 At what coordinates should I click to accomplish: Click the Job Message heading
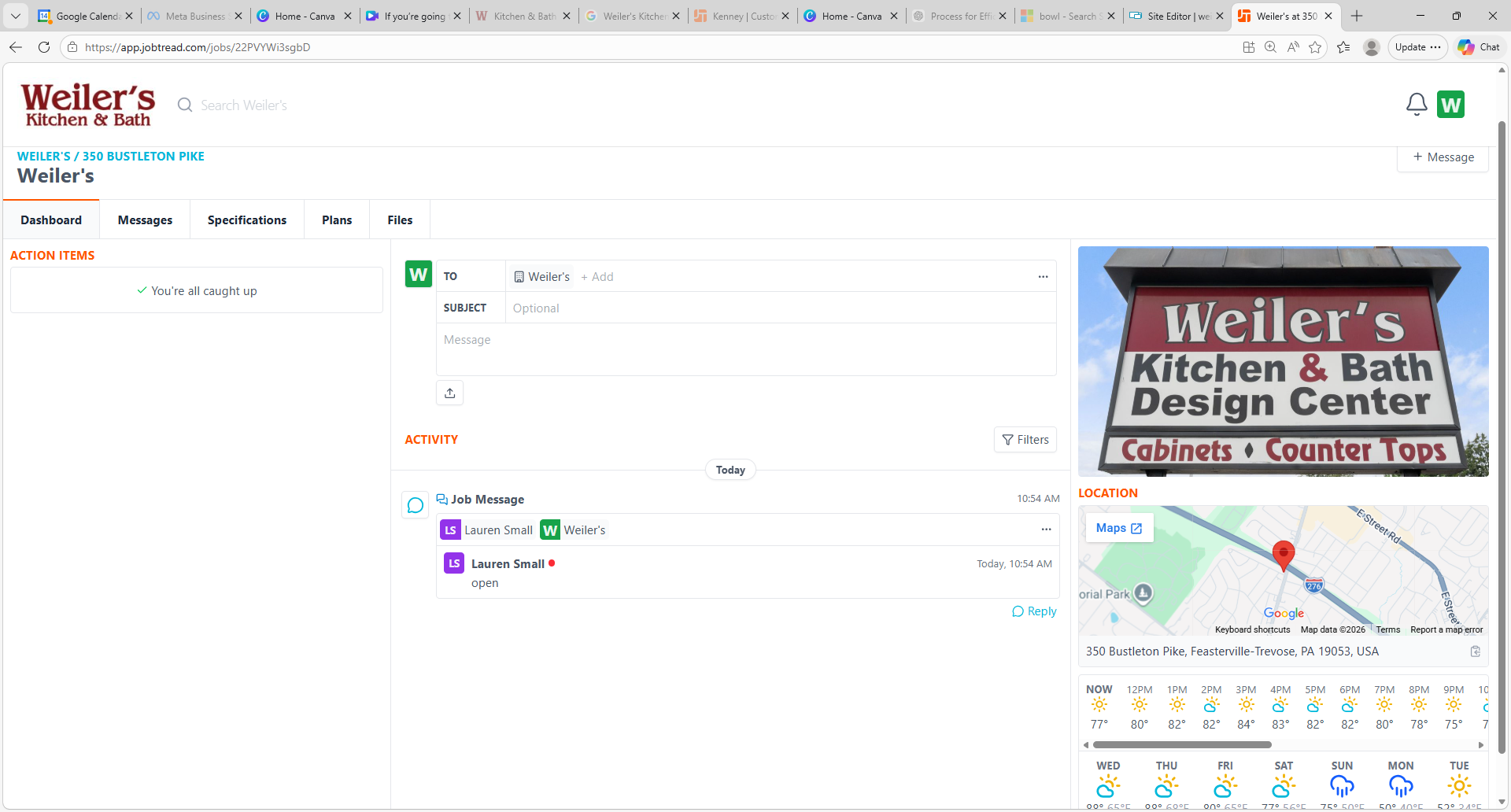click(x=487, y=500)
